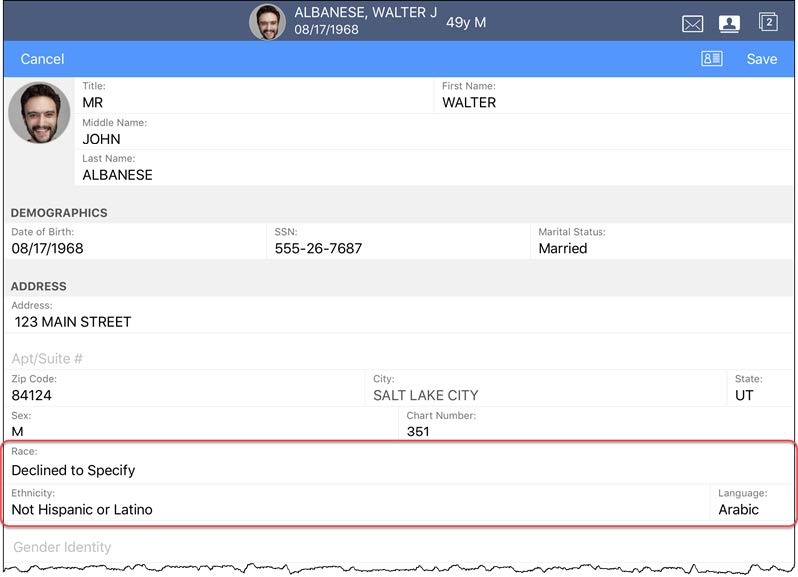The image size is (798, 577).
Task: Edit the Title field showing MR
Action: pos(254,95)
